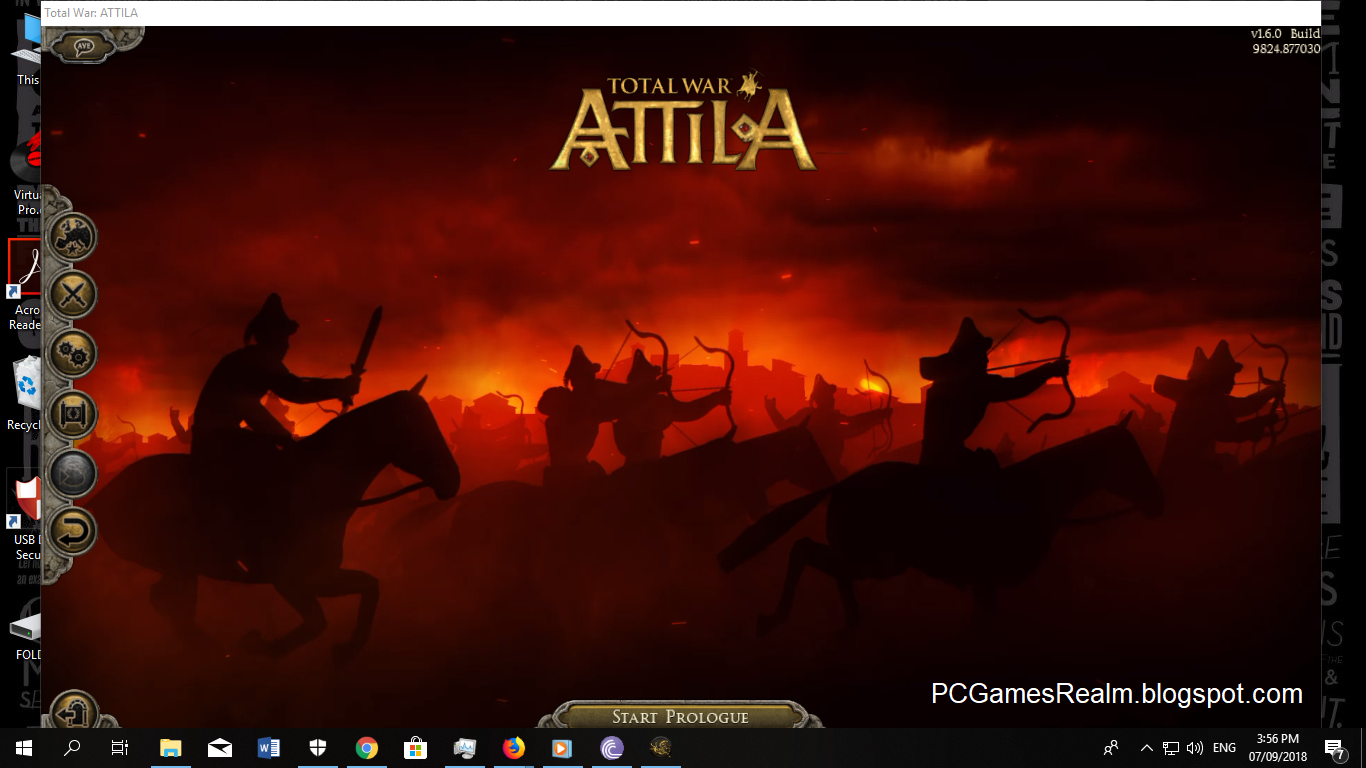The height and width of the screenshot is (768, 1366).
Task: Open File Explorer from the taskbar
Action: point(171,748)
